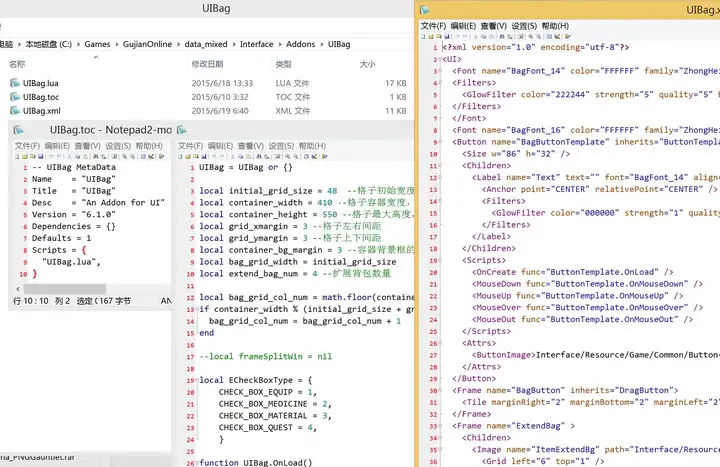
Task: Click Notepad2 app icon in UIBag.toc title bar
Action: click(18, 130)
